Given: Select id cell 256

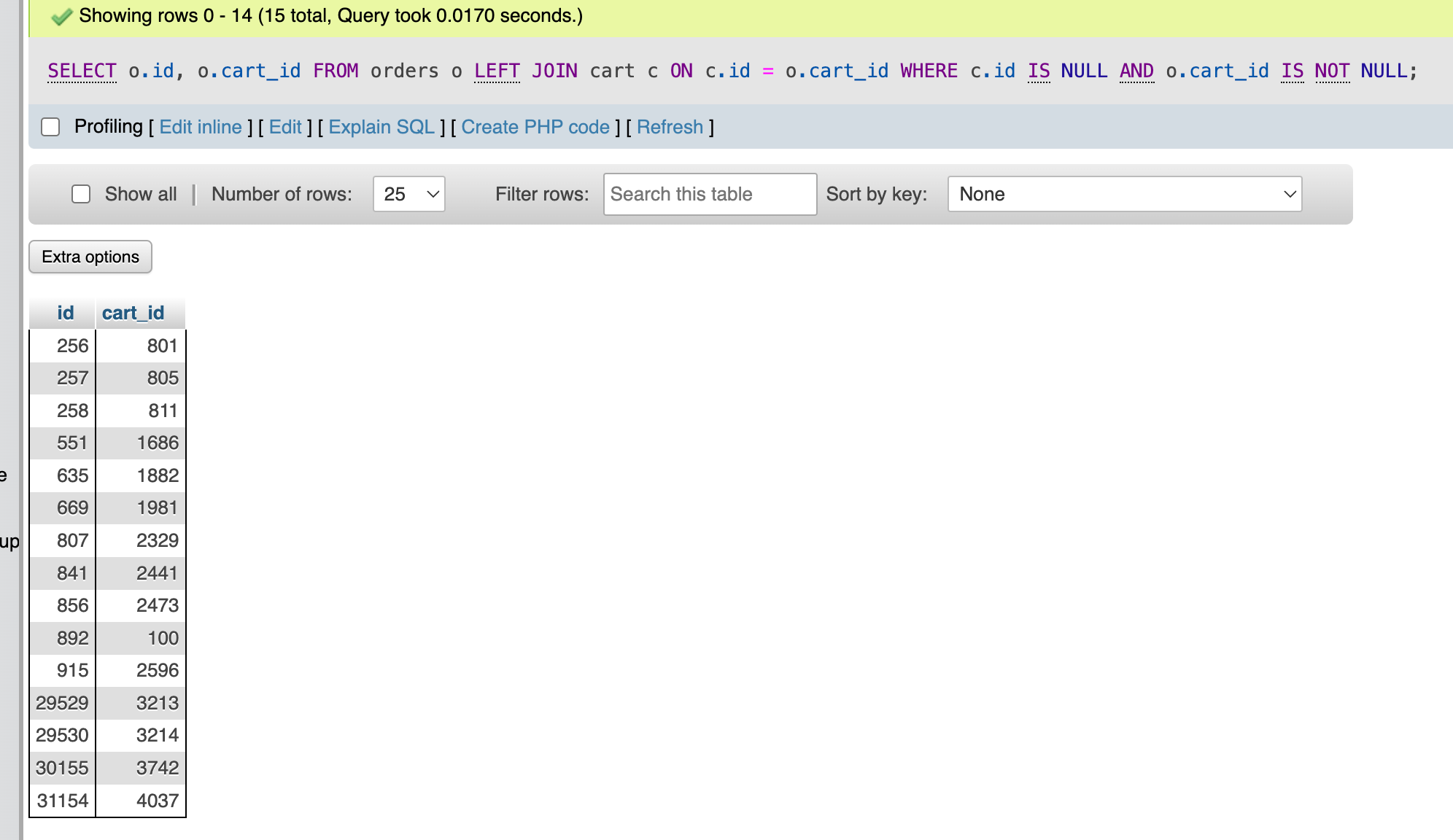Looking at the screenshot, I should tap(63, 346).
